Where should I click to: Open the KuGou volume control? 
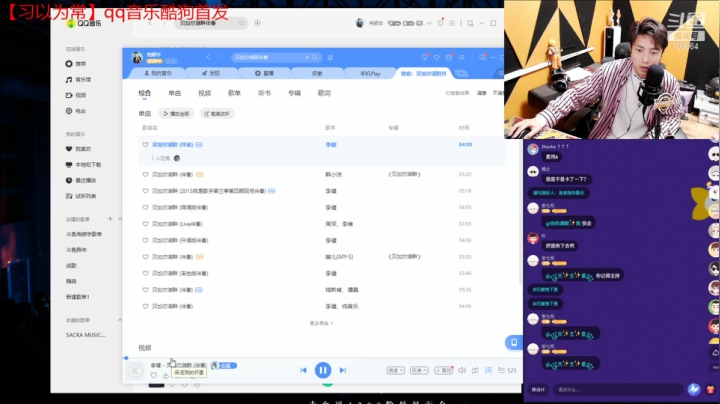coord(462,370)
